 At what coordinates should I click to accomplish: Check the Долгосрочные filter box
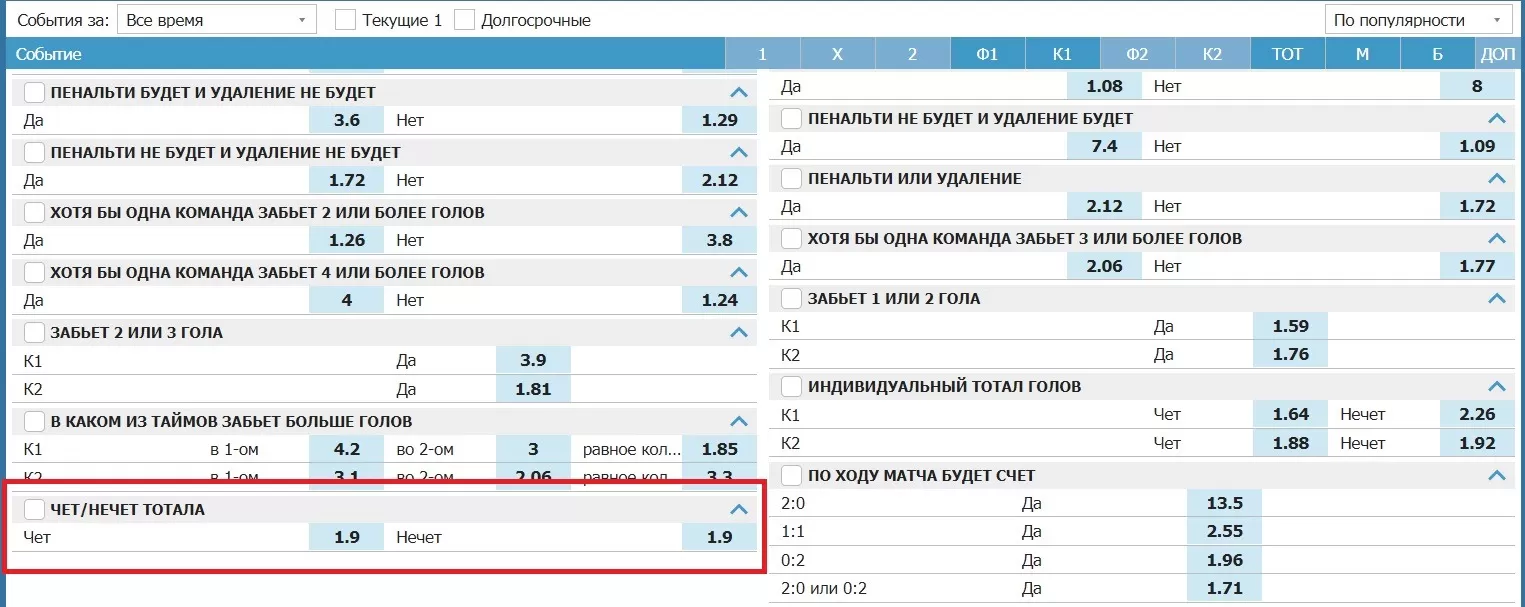(463, 19)
